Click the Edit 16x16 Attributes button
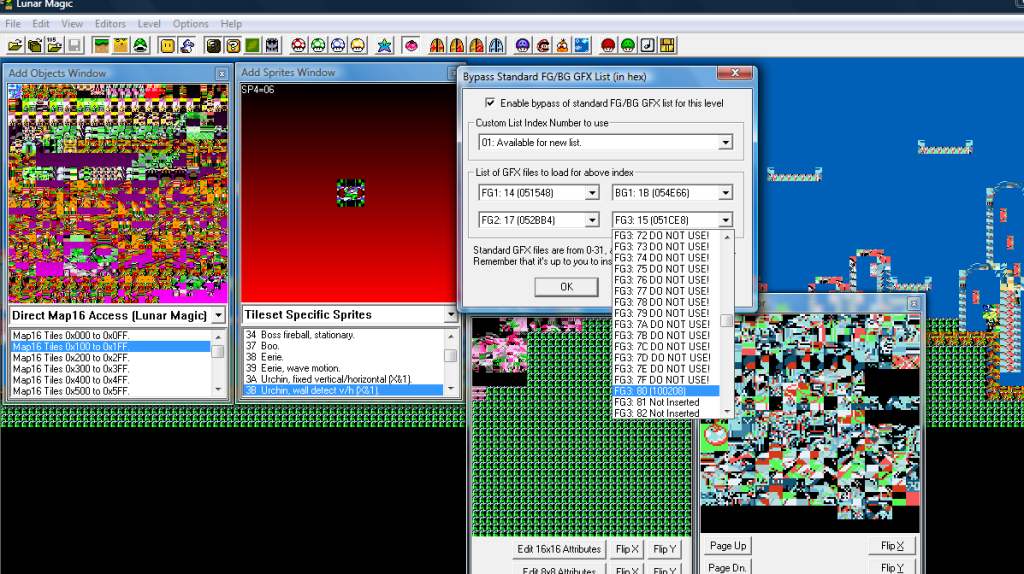Screen dimensions: 1024x574 click(x=559, y=549)
